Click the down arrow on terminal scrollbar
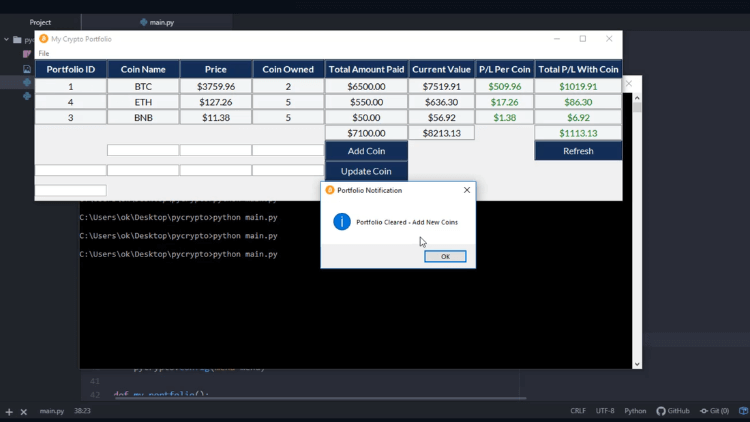This screenshot has height=422, width=750. click(x=637, y=364)
